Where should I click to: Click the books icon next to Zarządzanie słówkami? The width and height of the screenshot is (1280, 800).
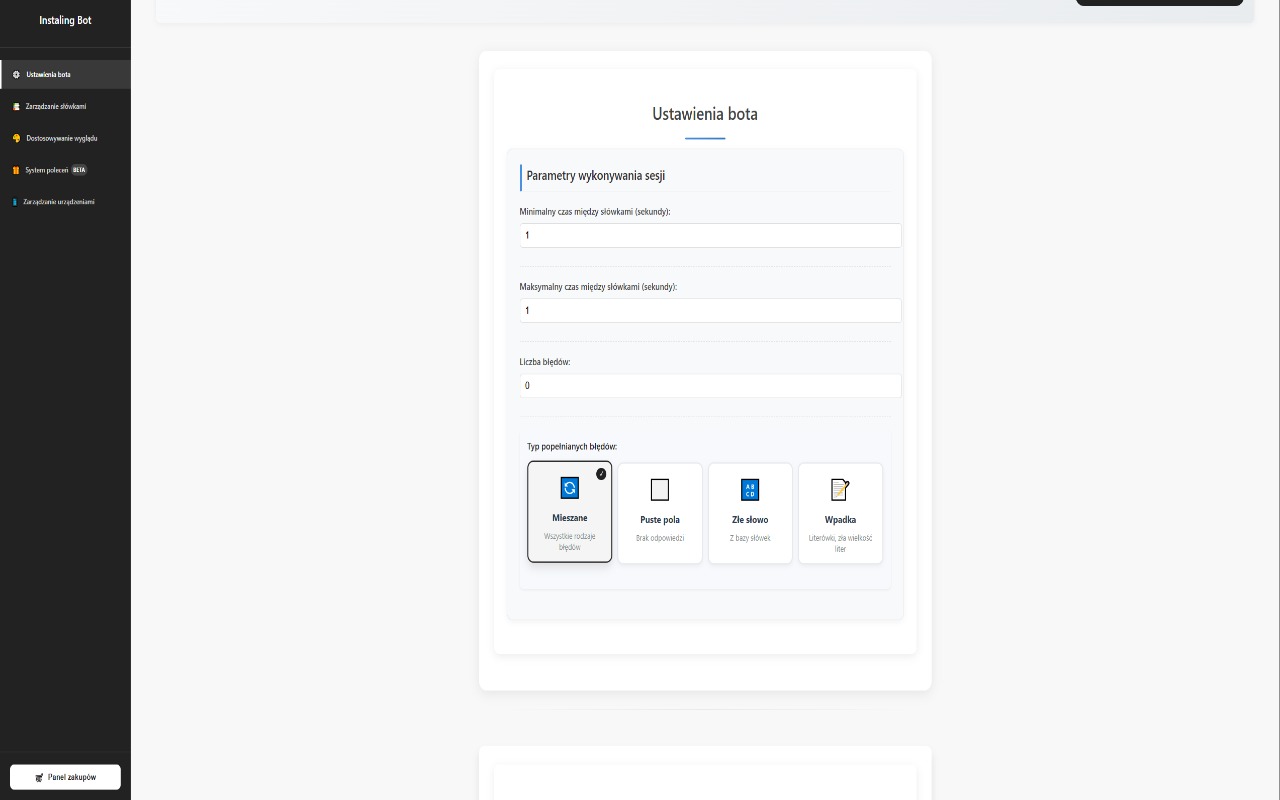click(15, 106)
